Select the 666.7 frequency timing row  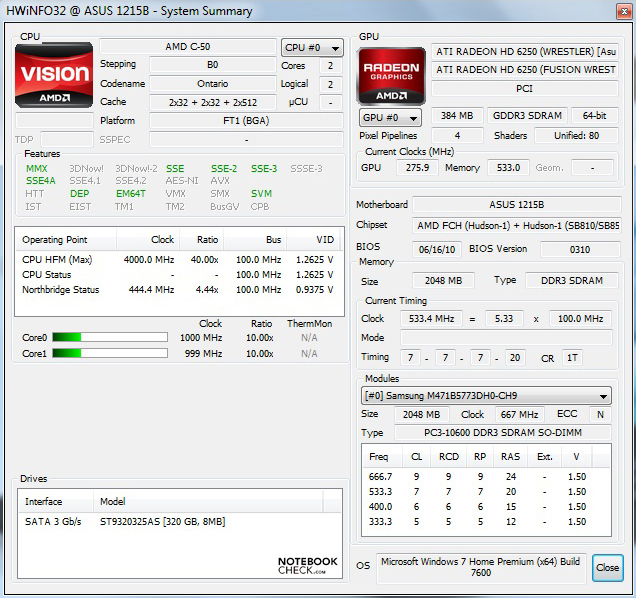(486, 476)
